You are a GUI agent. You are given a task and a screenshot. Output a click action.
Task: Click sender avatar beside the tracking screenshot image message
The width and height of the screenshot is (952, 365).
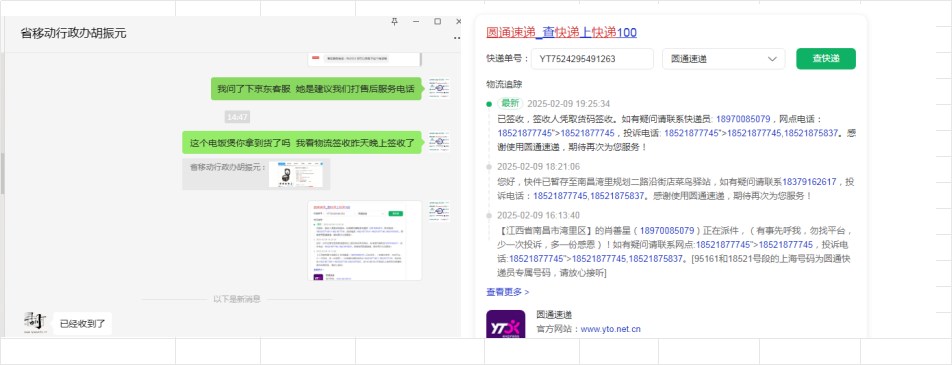(x=438, y=211)
